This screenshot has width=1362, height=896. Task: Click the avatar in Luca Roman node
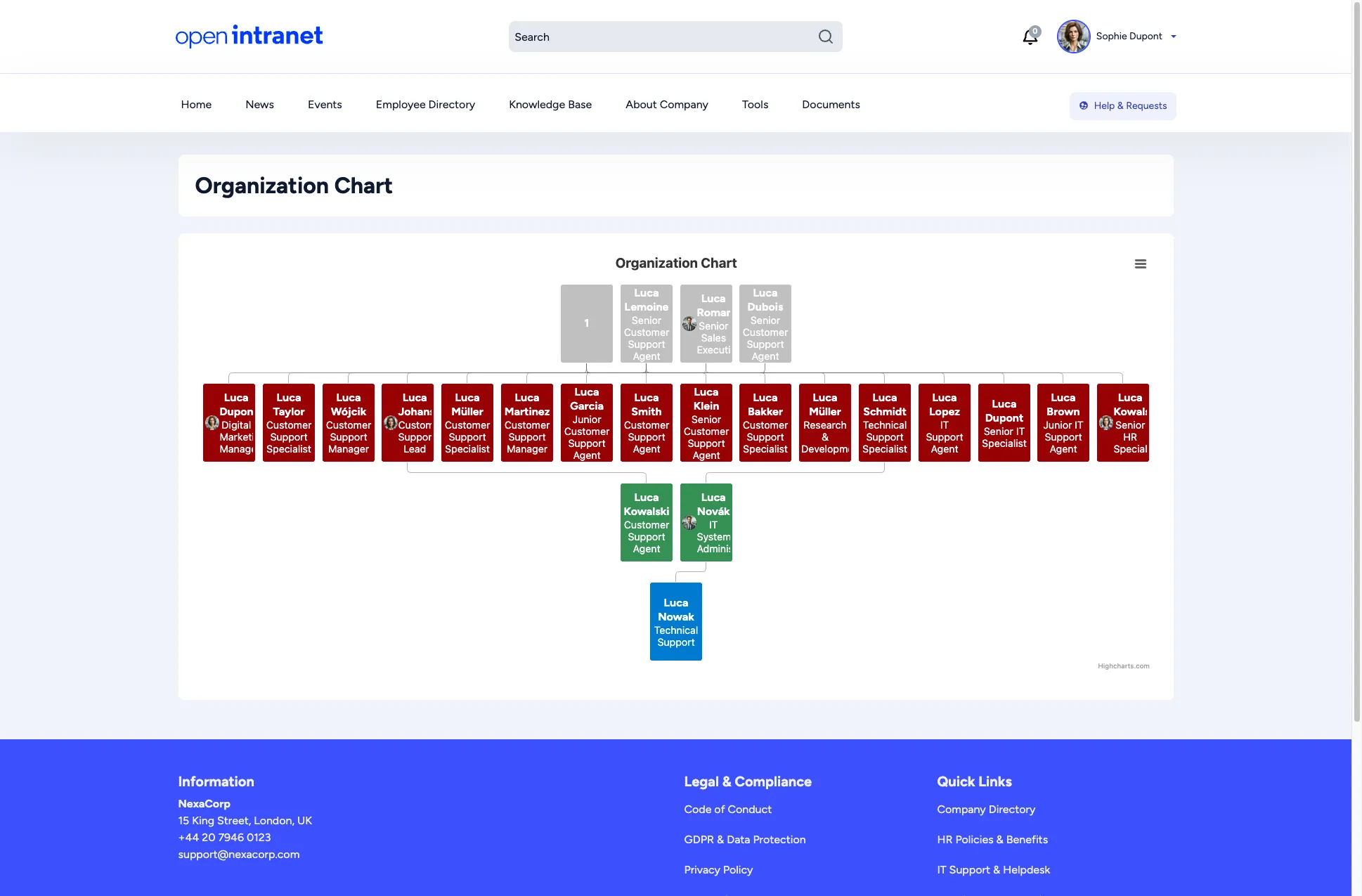click(x=689, y=324)
